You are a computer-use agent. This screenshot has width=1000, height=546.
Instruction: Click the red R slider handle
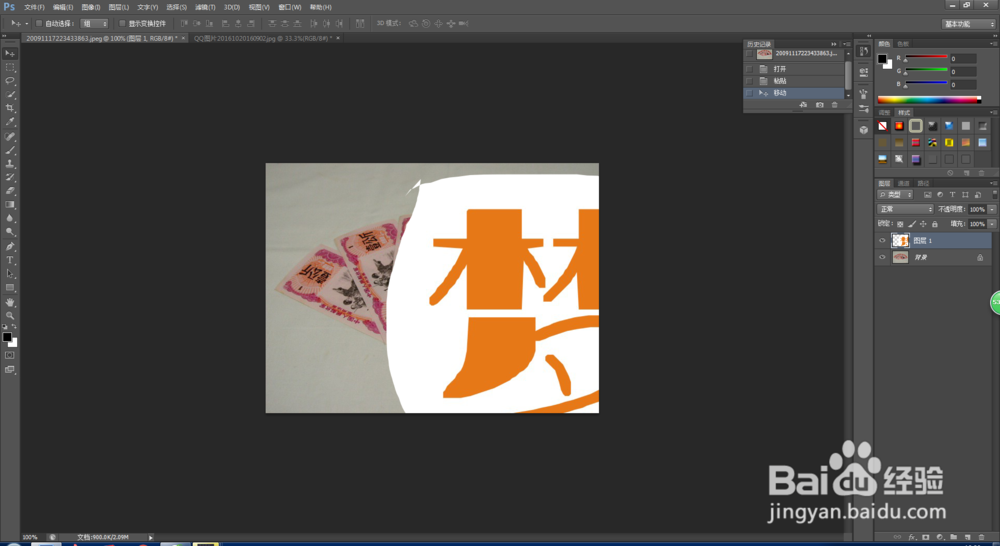point(906,60)
